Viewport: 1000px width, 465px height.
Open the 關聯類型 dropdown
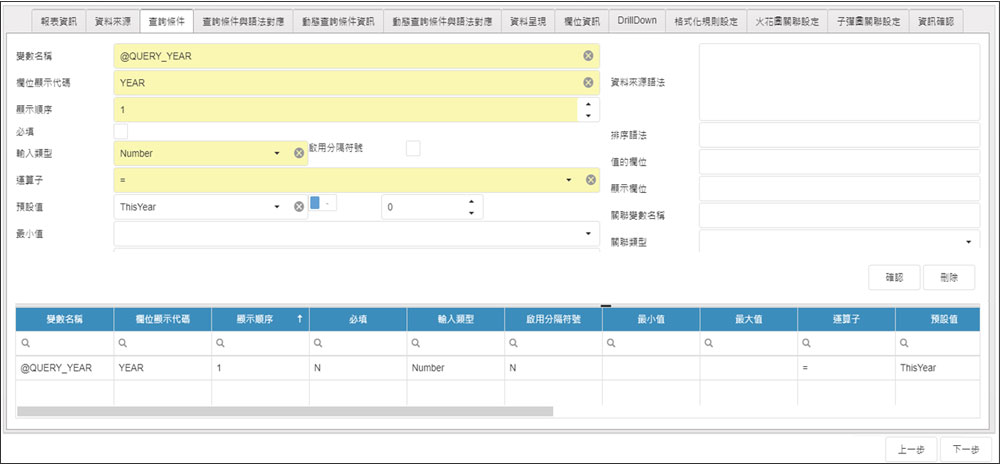point(969,242)
